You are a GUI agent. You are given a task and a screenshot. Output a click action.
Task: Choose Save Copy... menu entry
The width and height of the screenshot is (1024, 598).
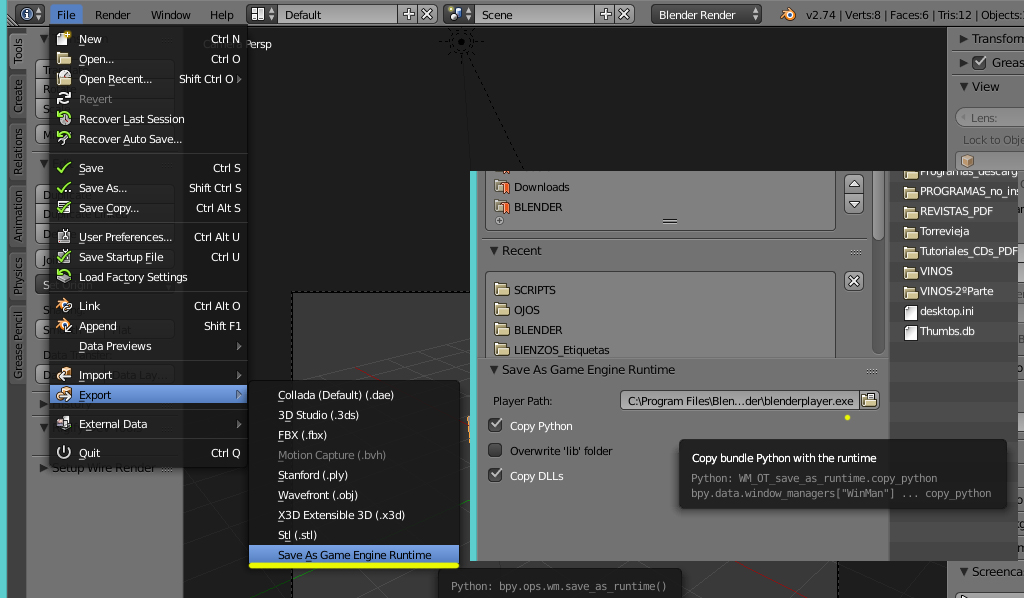148,208
